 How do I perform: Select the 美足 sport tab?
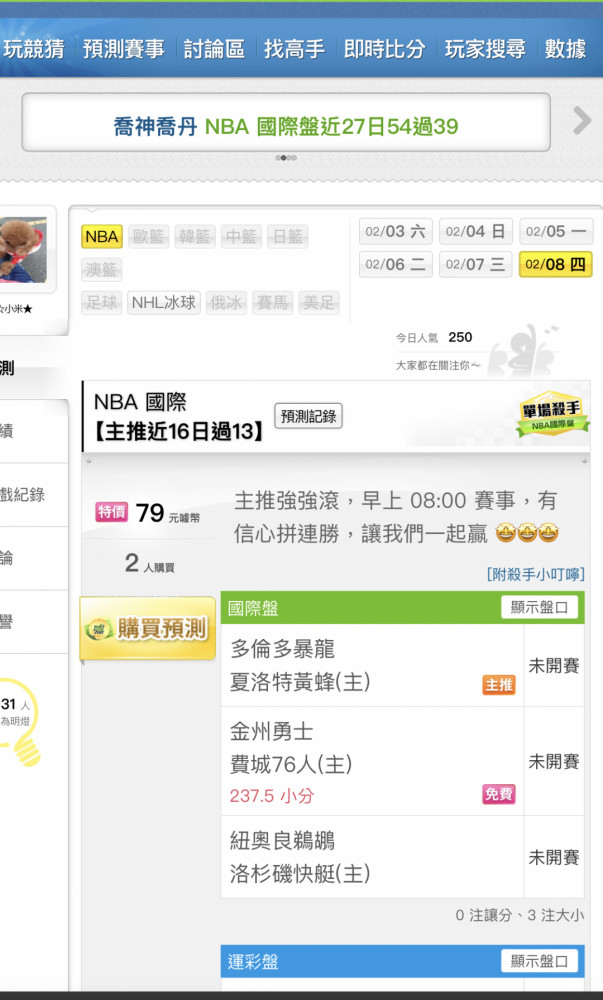coord(319,302)
